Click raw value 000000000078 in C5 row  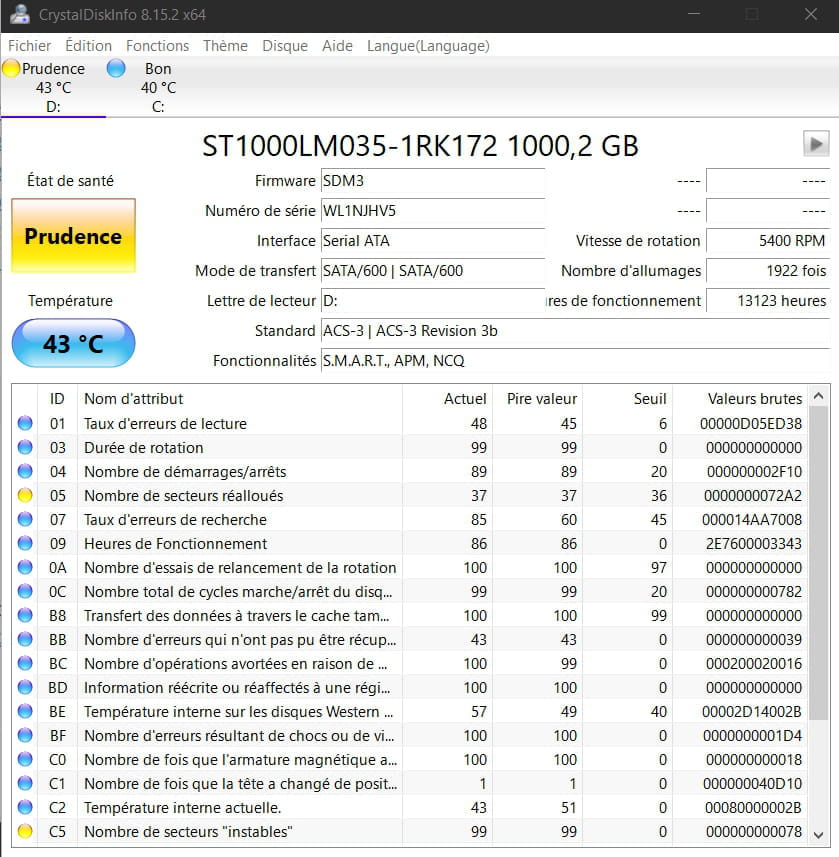pyautogui.click(x=754, y=832)
